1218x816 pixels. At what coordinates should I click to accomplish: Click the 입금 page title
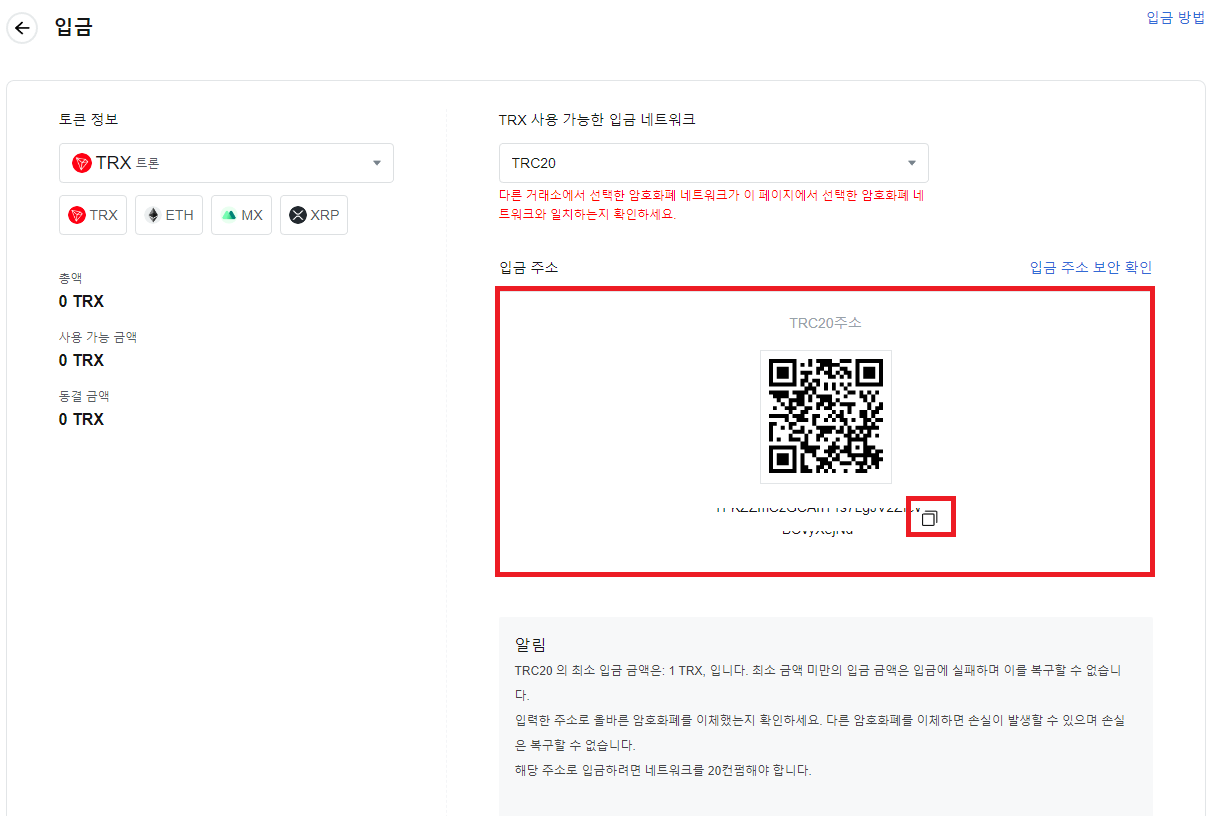[74, 27]
